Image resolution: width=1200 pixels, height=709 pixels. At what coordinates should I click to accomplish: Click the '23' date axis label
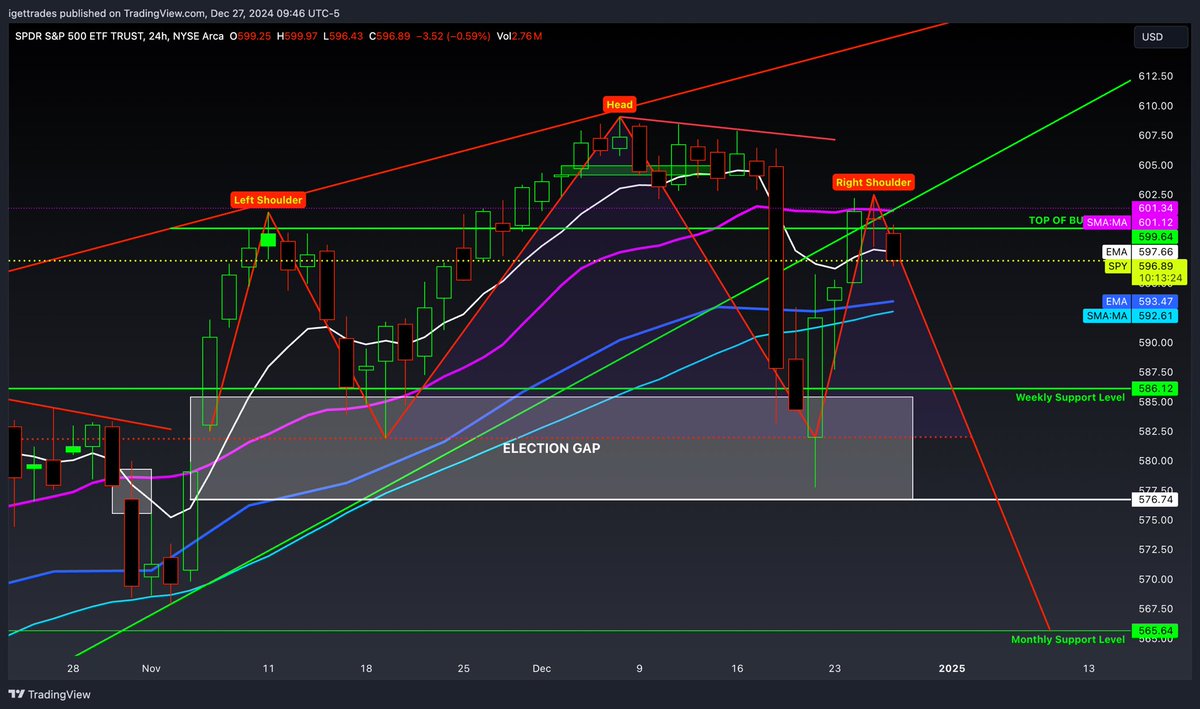tap(835, 667)
